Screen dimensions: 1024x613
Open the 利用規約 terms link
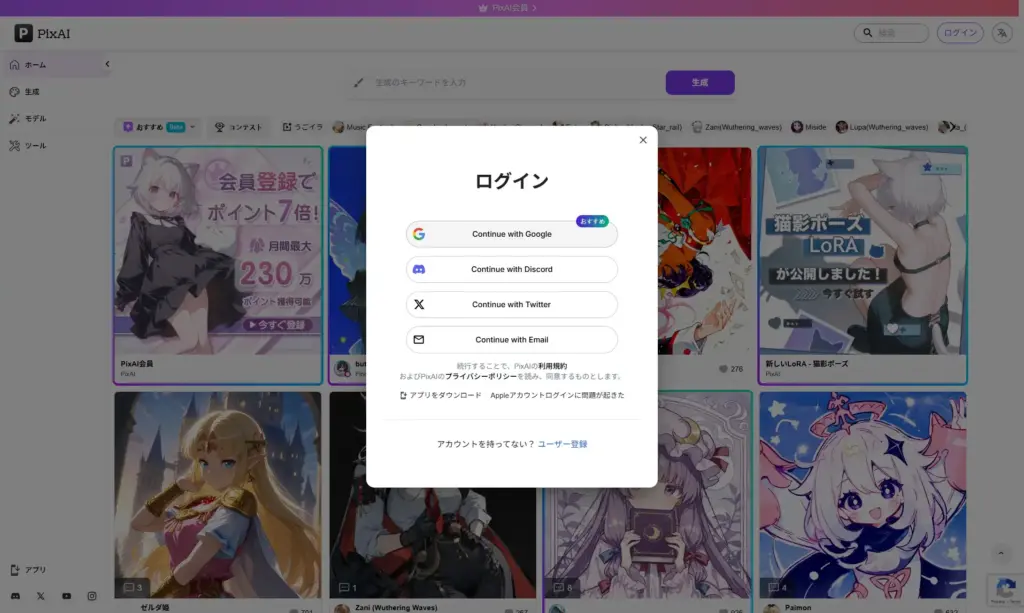point(552,366)
